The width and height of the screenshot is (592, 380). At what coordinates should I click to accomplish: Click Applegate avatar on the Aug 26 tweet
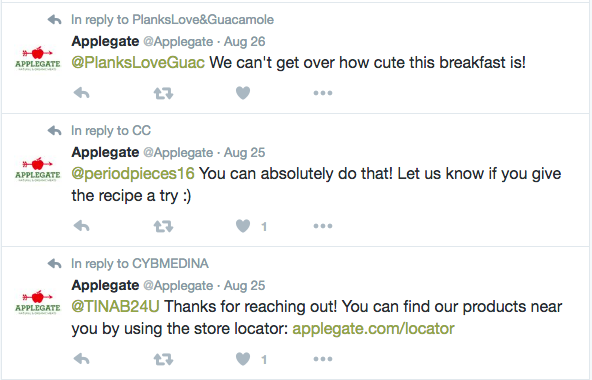point(38,59)
